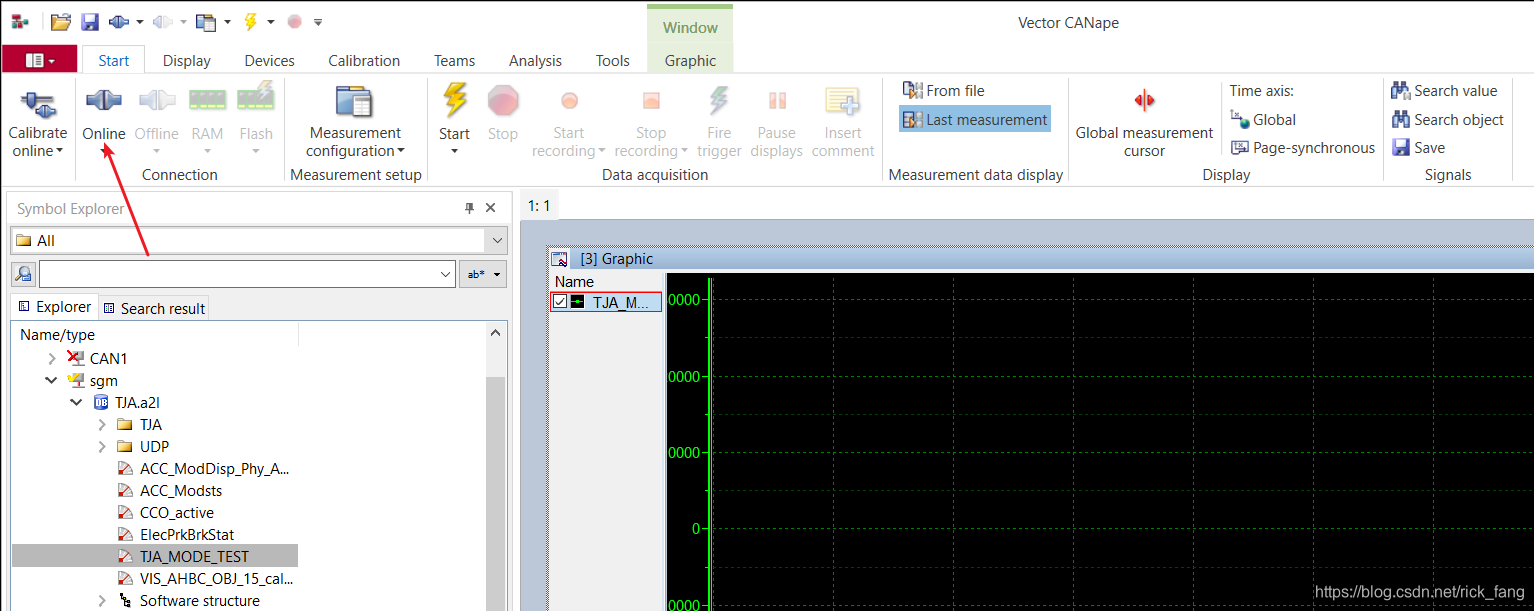This screenshot has width=1534, height=611.
Task: Select TJA_MODE_TEST in the tree
Action: [x=194, y=556]
